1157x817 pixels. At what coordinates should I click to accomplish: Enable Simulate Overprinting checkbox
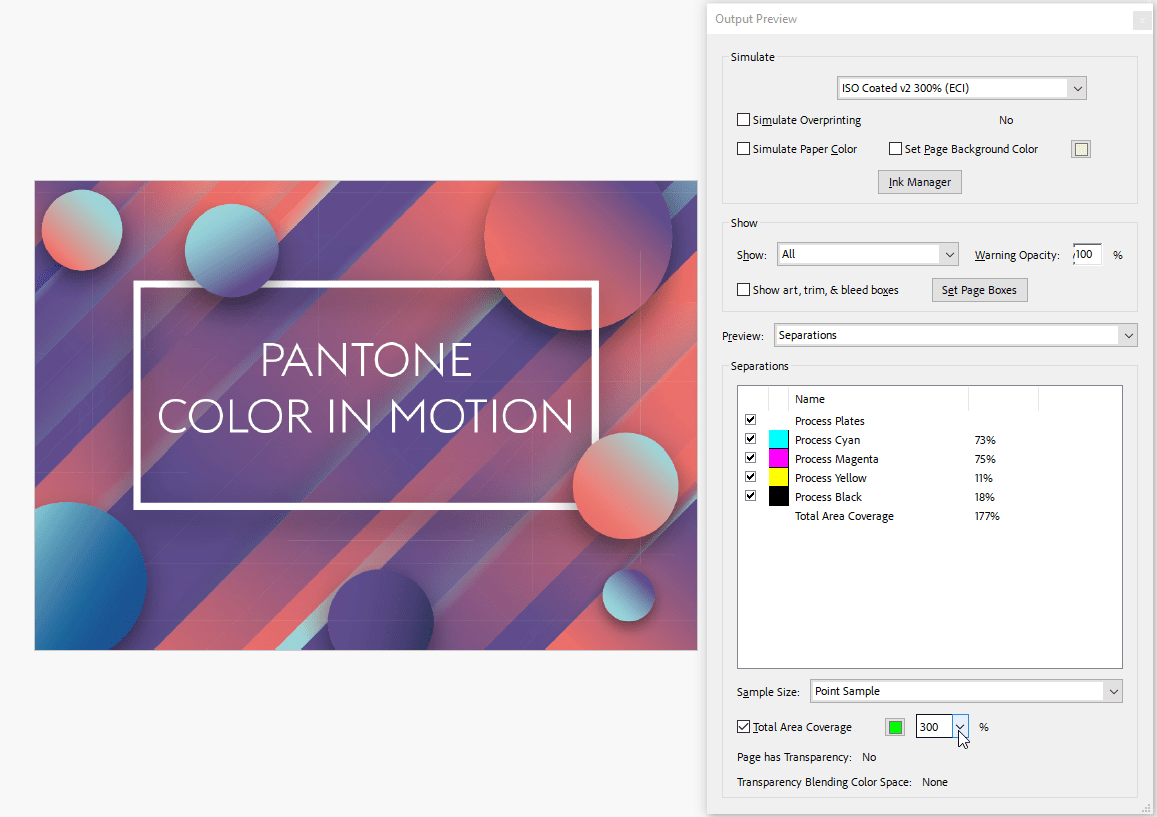coord(743,120)
